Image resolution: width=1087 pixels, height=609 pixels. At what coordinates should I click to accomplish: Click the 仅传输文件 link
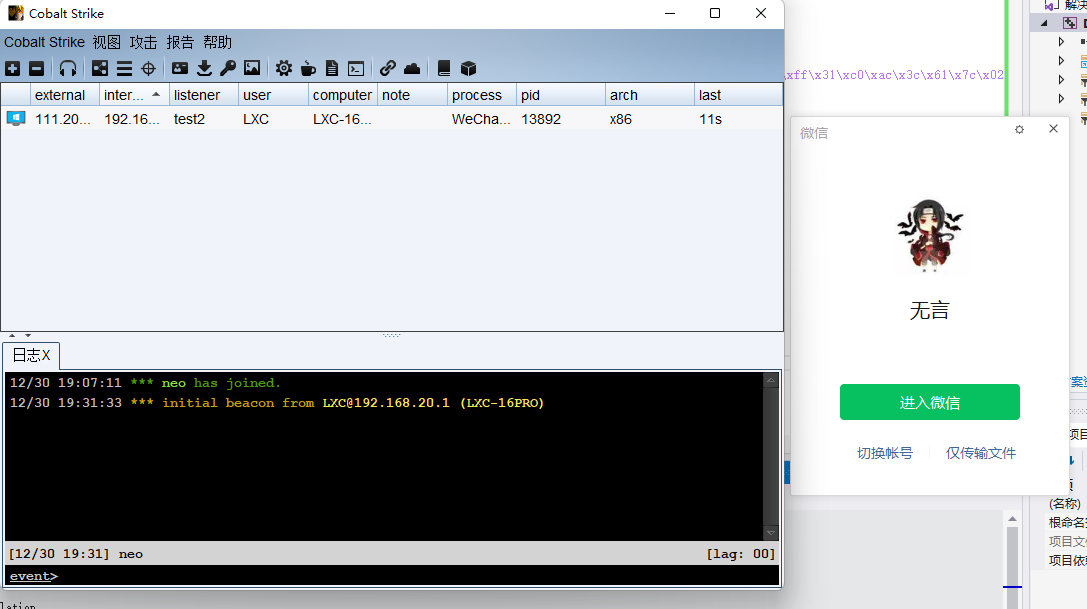pos(981,453)
